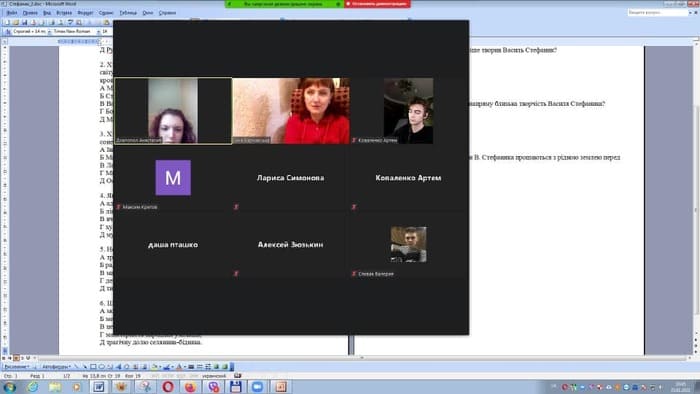This screenshot has height=394, width=700.
Task: Toggle the muted mic icon of Алексей Зюзькин
Action: coord(236,274)
